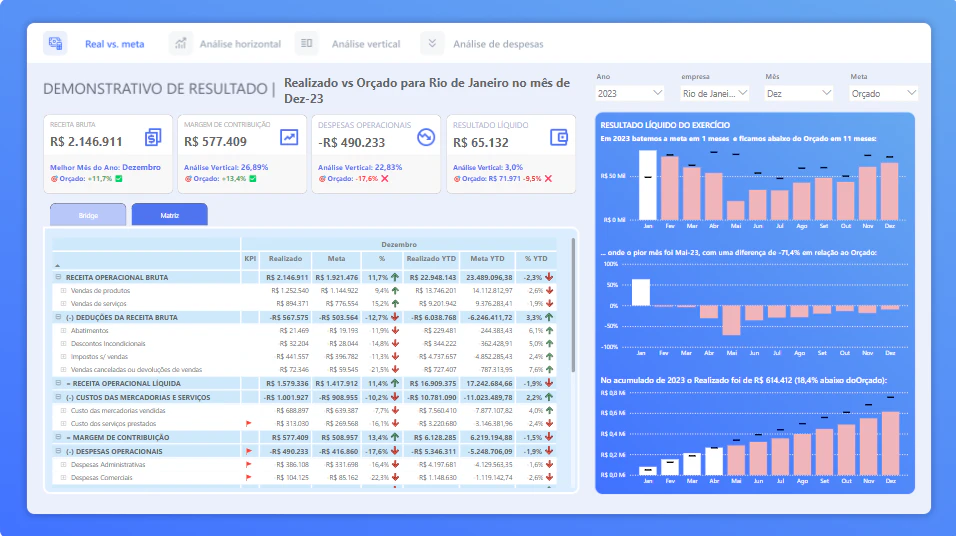Click the Análise de despesas chevron icon
Image resolution: width=956 pixels, height=536 pixels.
(432, 43)
